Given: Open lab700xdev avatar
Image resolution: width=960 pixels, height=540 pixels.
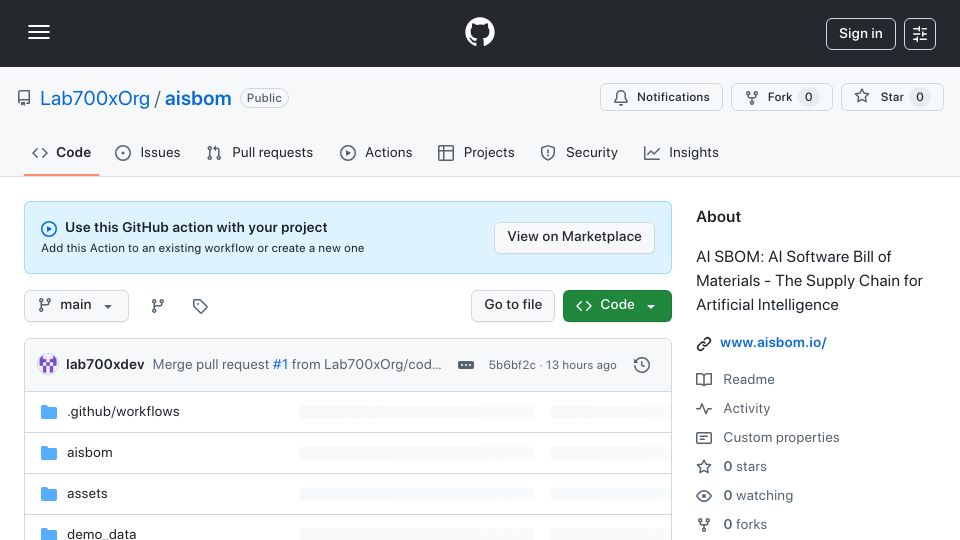Looking at the screenshot, I should [x=48, y=364].
